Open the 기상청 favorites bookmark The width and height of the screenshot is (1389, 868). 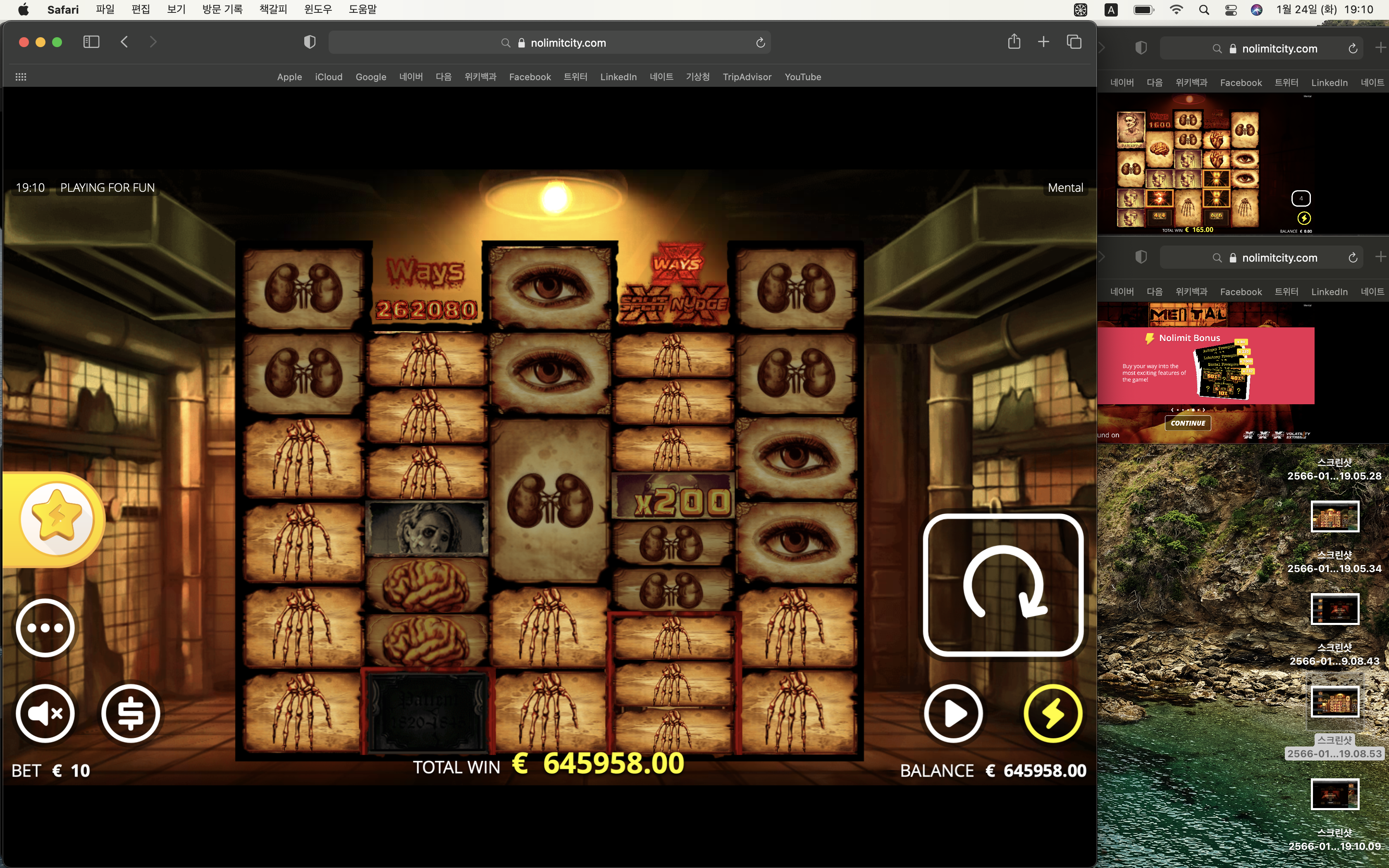coord(698,77)
